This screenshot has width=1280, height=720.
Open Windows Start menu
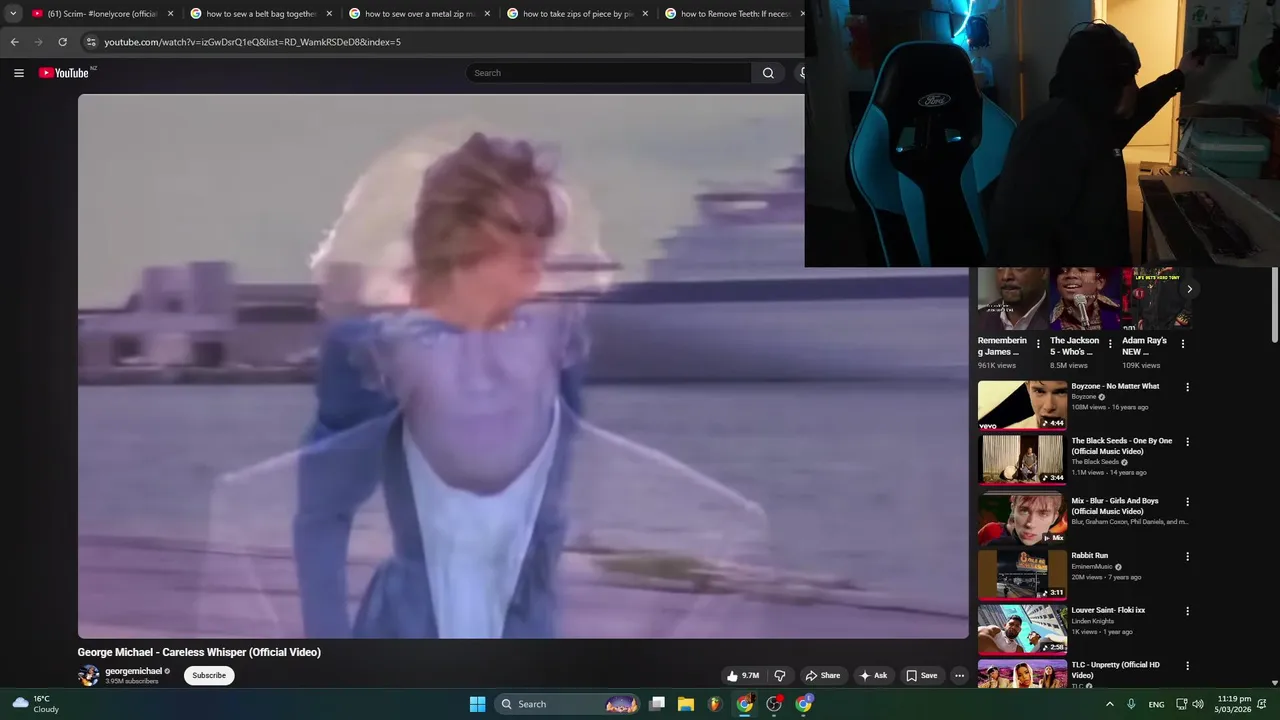tap(477, 704)
